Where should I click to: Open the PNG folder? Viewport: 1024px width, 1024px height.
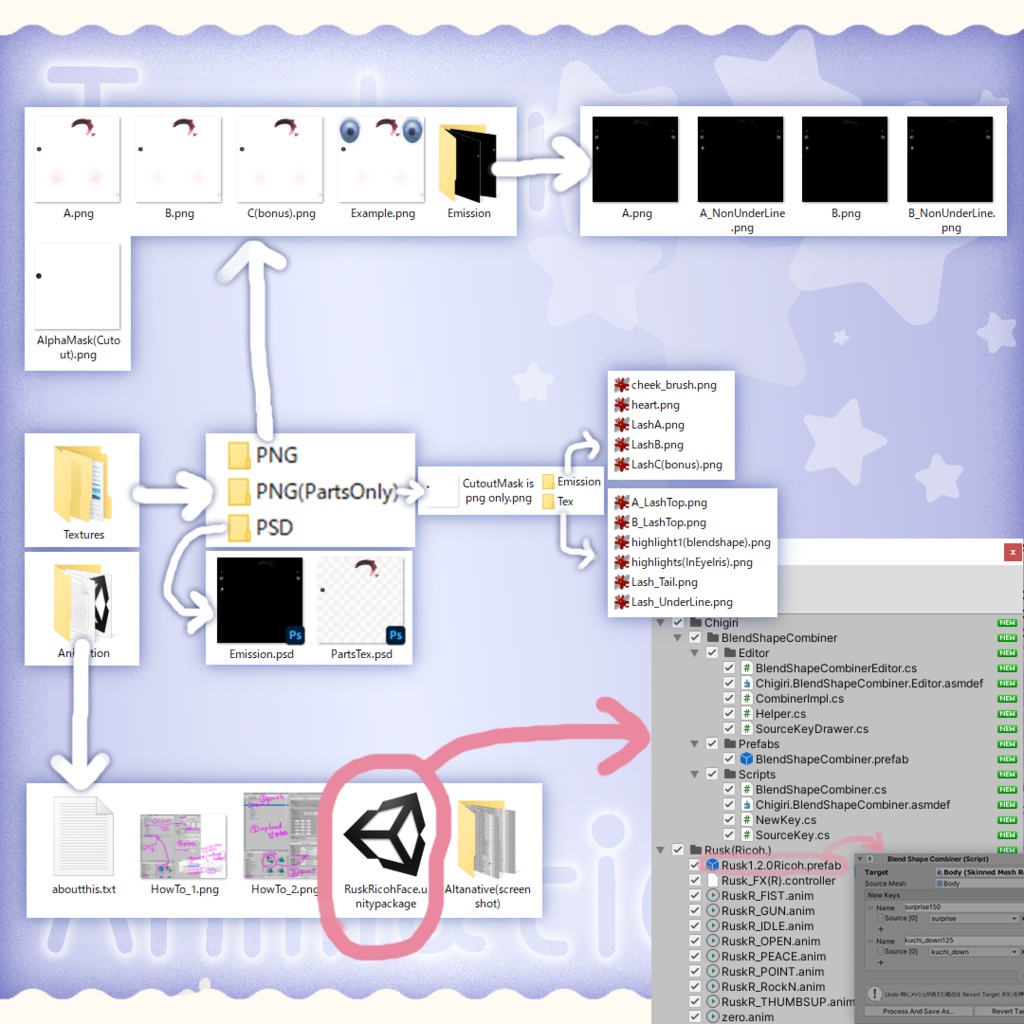[x=238, y=455]
